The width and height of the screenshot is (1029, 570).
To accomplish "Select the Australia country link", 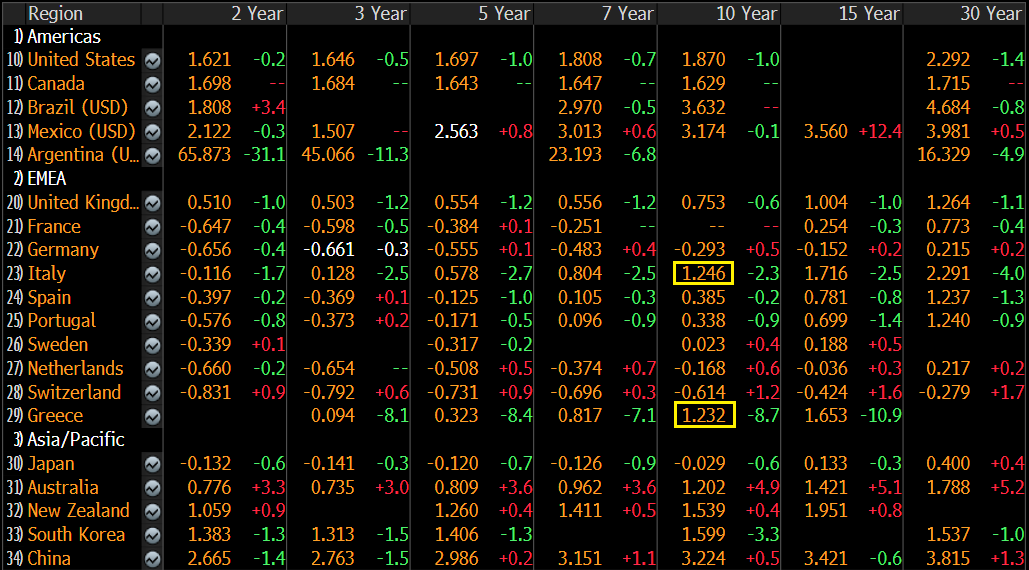I will [x=63, y=487].
